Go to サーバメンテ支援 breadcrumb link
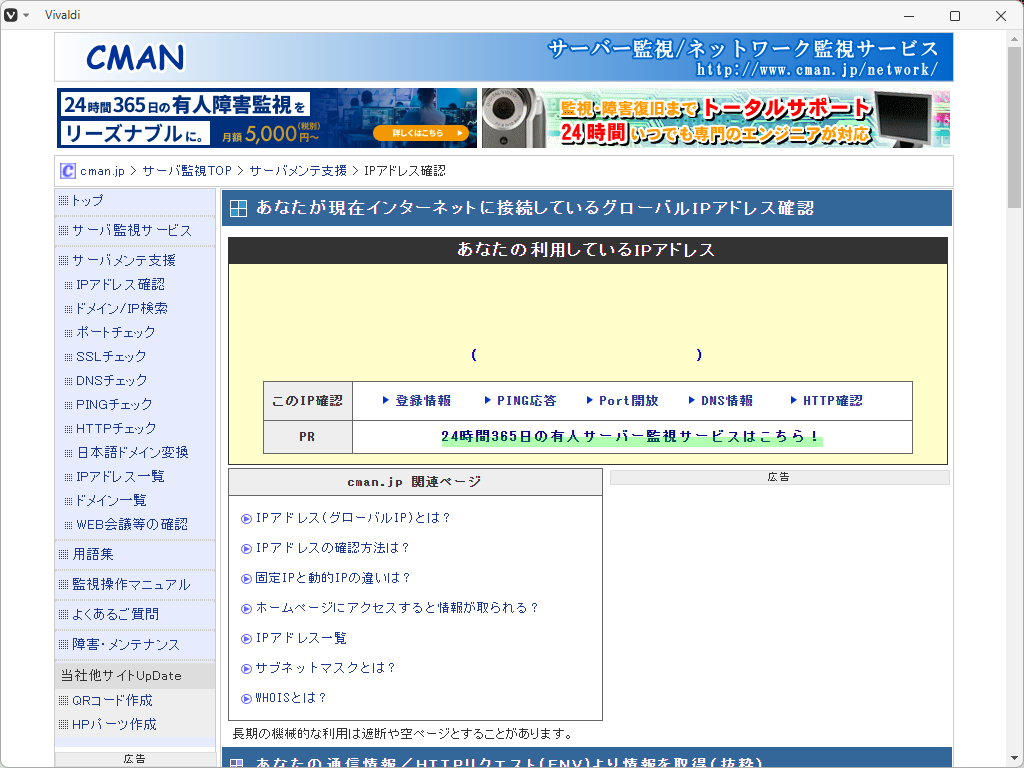The height and width of the screenshot is (768, 1024). click(x=298, y=171)
